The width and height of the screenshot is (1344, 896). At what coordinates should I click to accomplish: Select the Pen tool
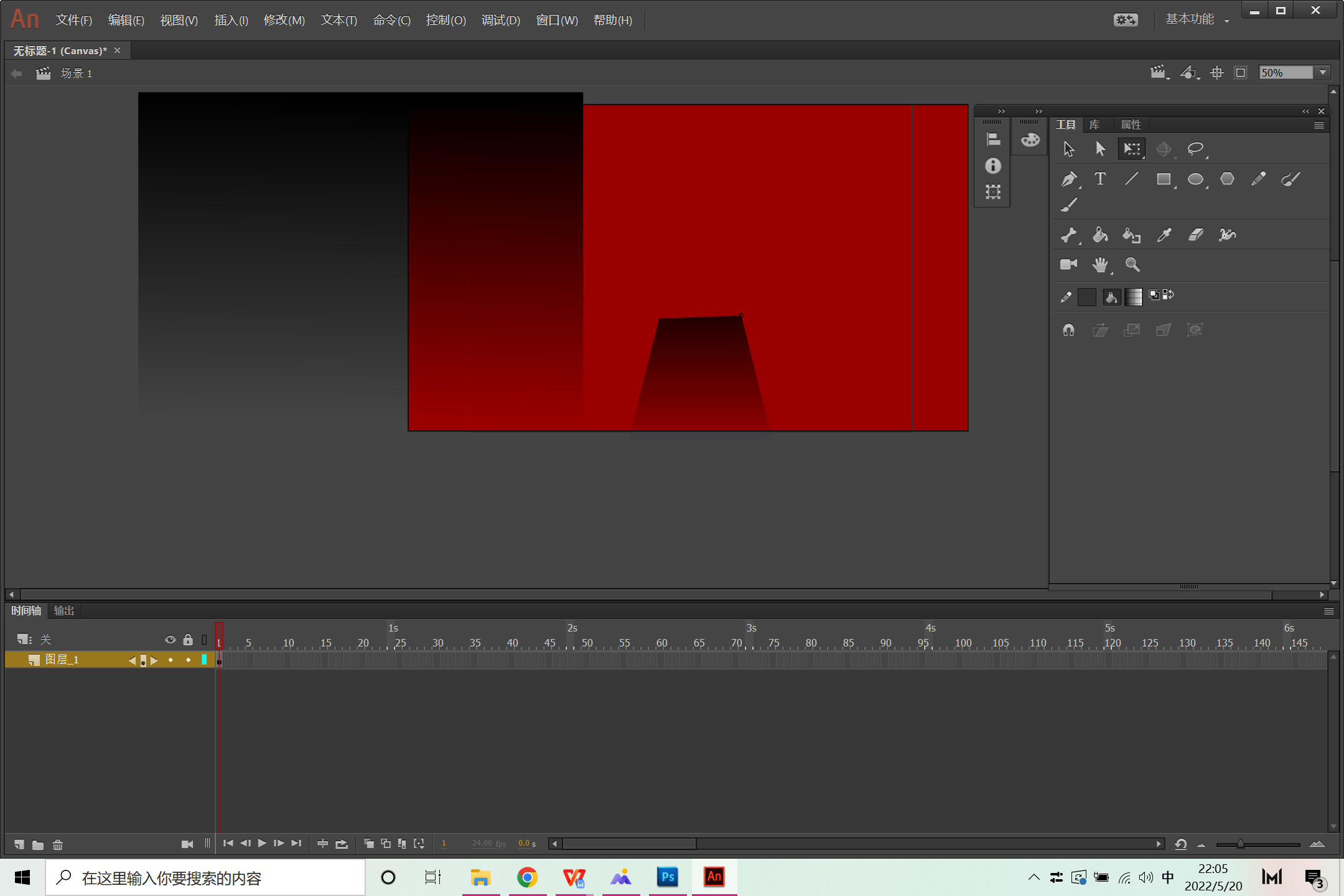(x=1068, y=179)
